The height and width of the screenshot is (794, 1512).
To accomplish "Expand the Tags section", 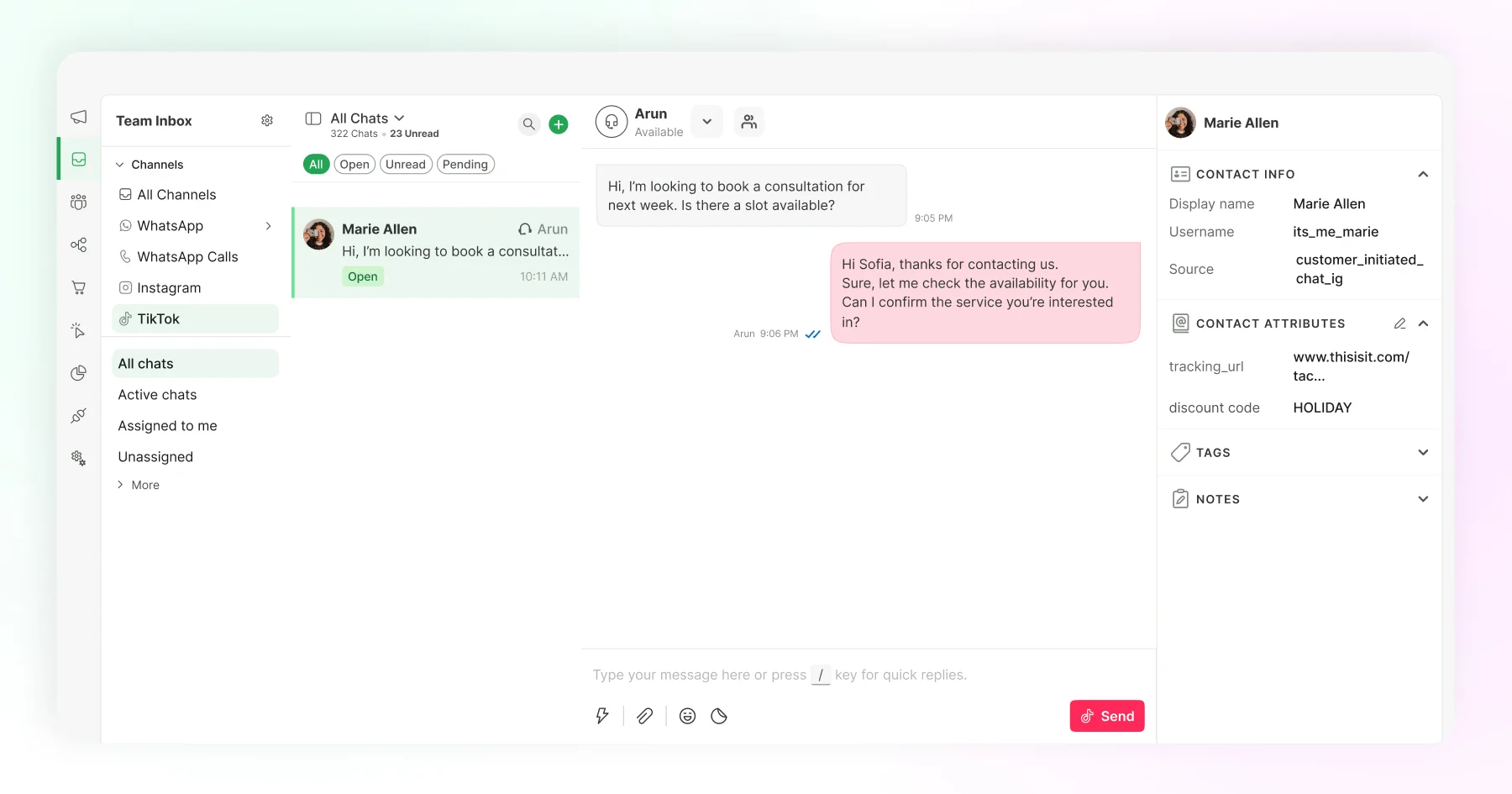I will pyautogui.click(x=1423, y=452).
